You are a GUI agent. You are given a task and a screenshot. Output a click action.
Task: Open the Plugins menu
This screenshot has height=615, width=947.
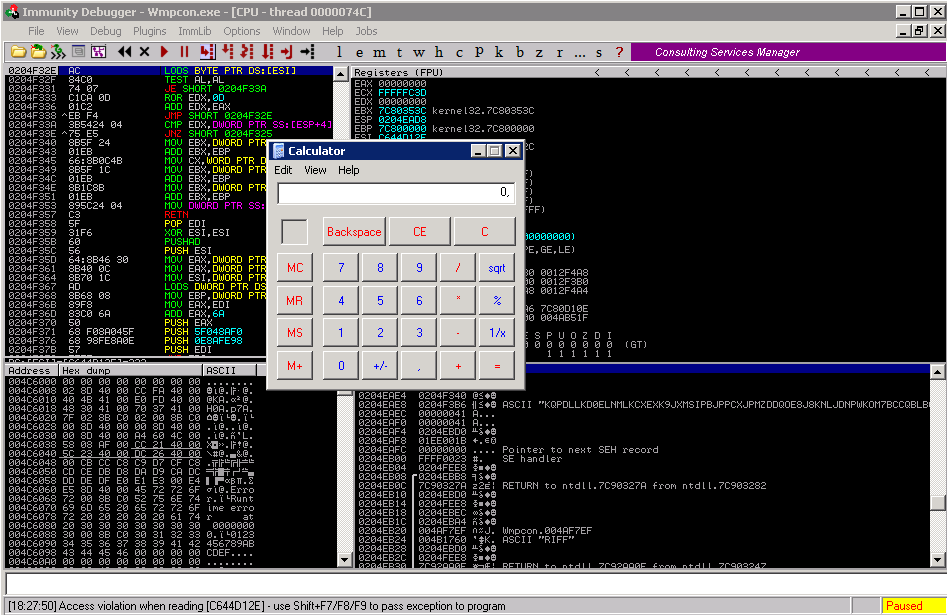coord(149,31)
